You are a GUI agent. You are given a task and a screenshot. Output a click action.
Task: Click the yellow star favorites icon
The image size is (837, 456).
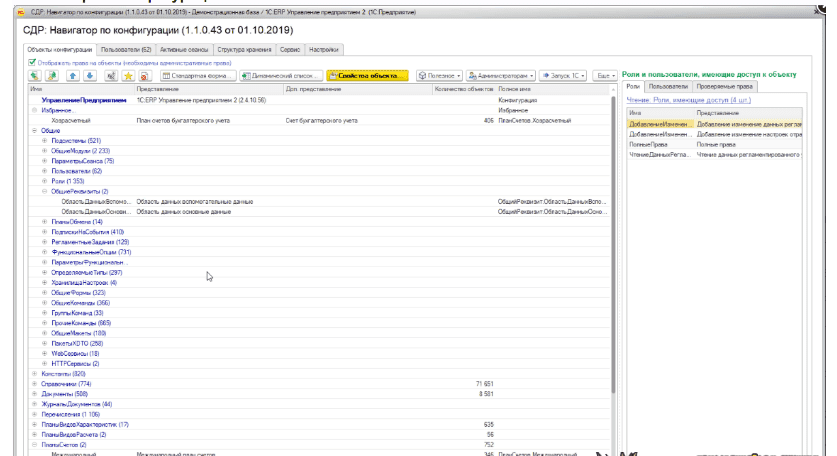127,75
